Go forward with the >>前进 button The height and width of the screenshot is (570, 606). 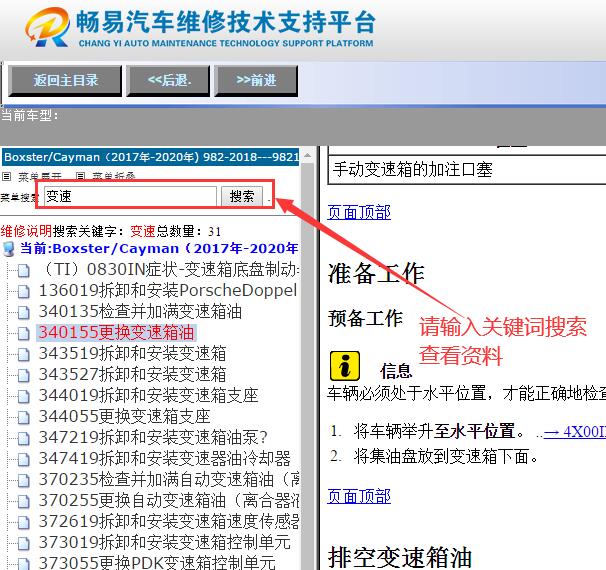(256, 80)
